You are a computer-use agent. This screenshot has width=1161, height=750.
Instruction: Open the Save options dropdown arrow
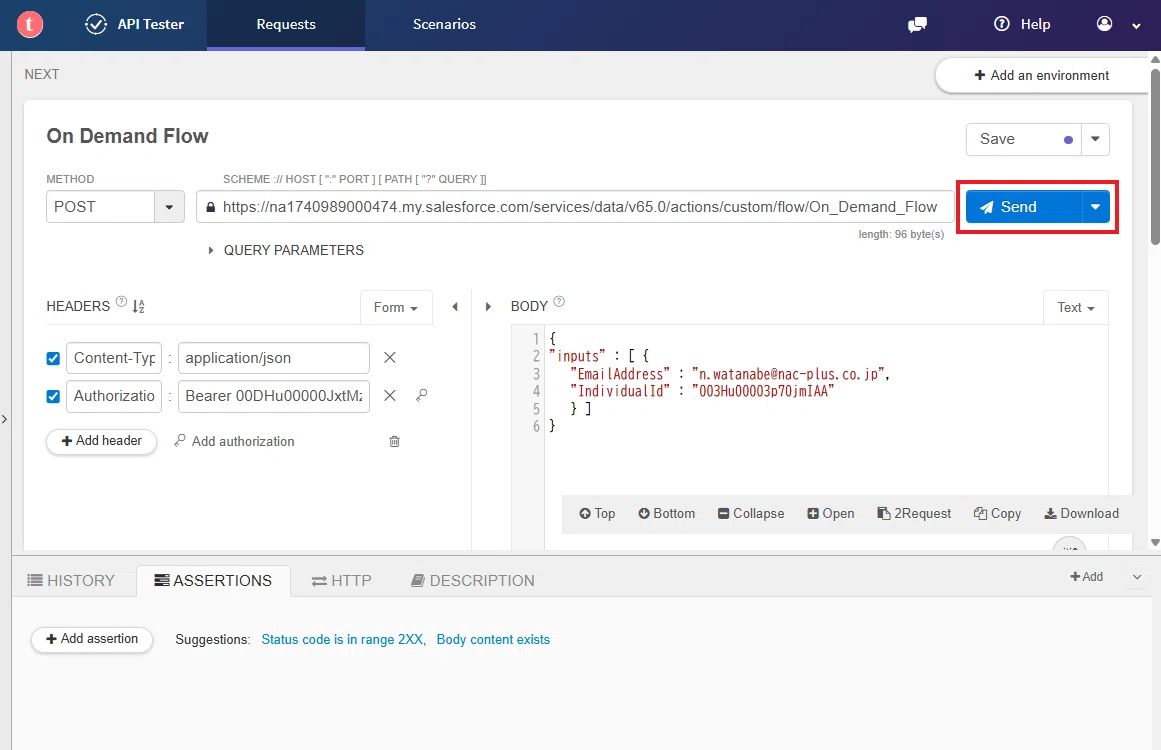point(1095,139)
